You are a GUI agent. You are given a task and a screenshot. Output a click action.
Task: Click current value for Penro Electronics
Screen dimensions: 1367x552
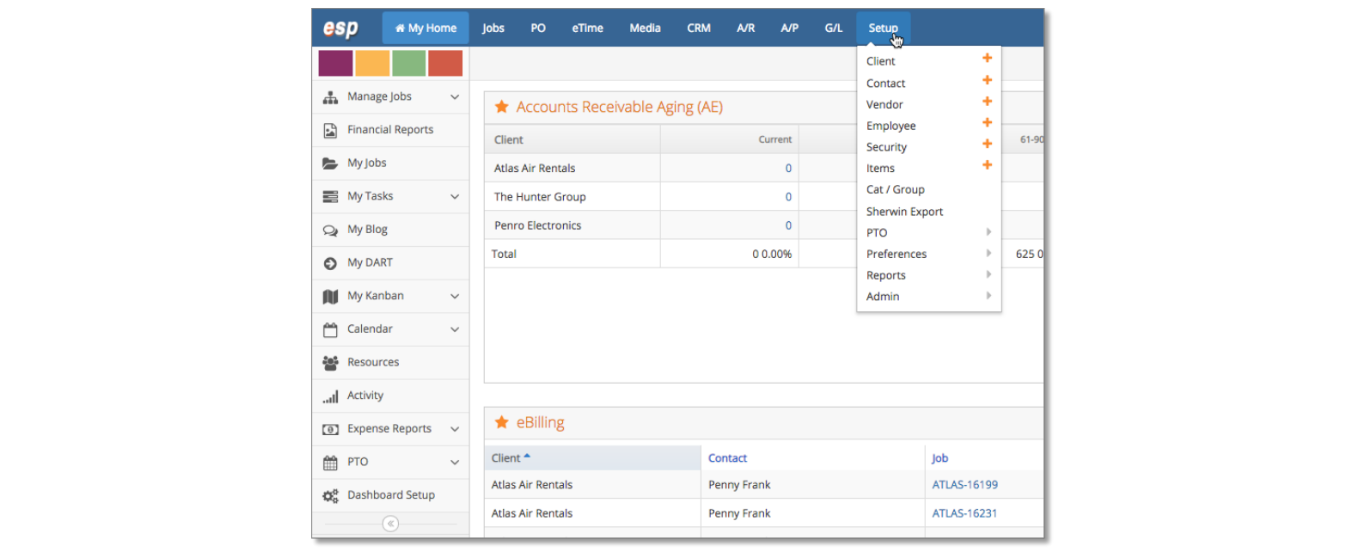(x=788, y=226)
